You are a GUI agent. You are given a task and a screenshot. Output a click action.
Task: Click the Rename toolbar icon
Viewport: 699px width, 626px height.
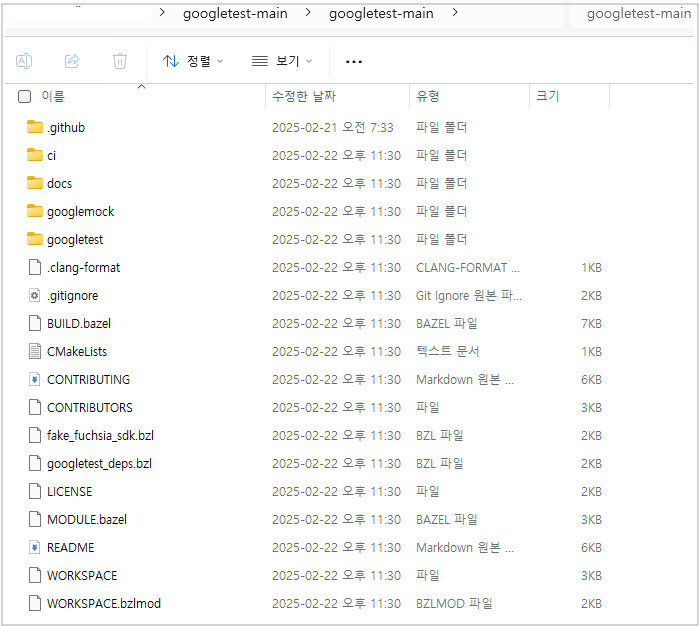coord(24,61)
